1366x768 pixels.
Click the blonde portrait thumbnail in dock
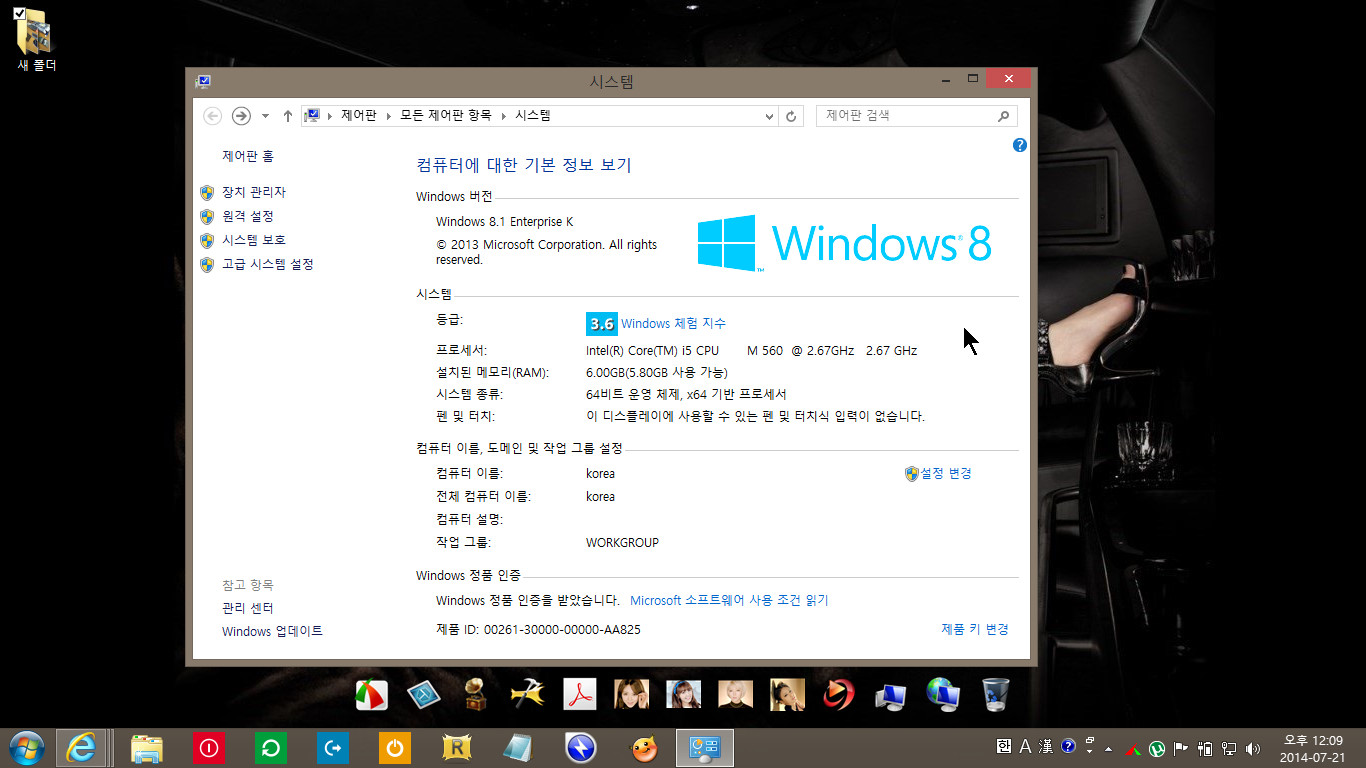[x=736, y=694]
